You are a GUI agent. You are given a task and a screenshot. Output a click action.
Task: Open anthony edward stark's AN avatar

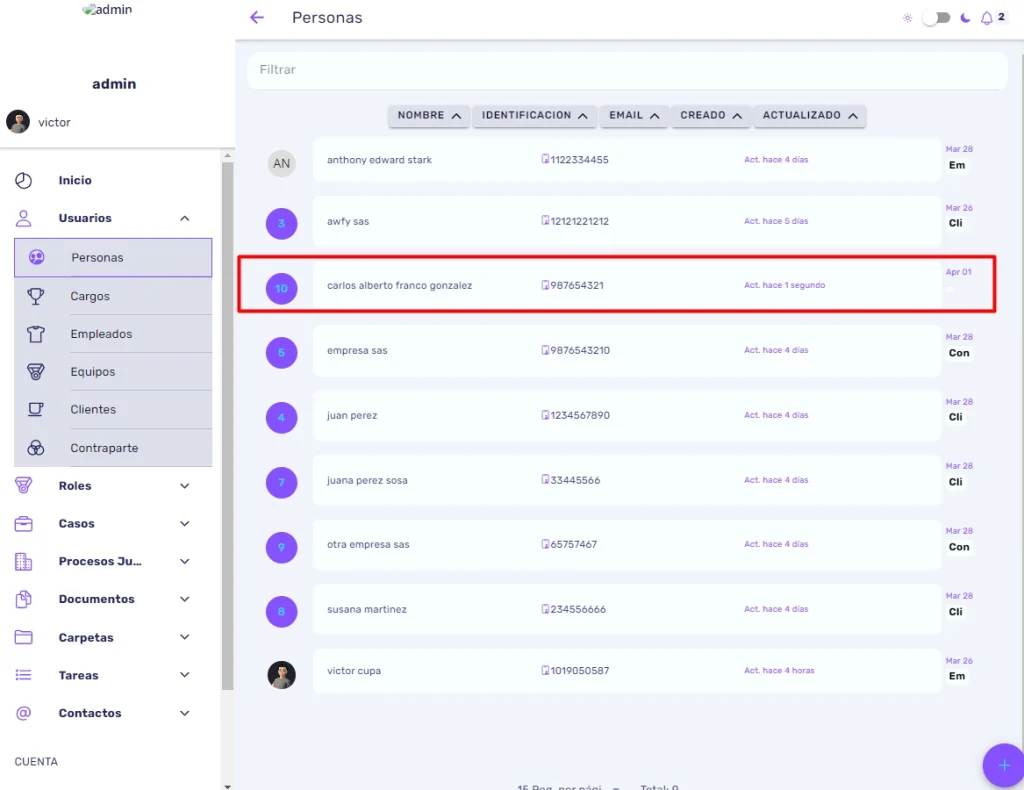[x=281, y=163]
